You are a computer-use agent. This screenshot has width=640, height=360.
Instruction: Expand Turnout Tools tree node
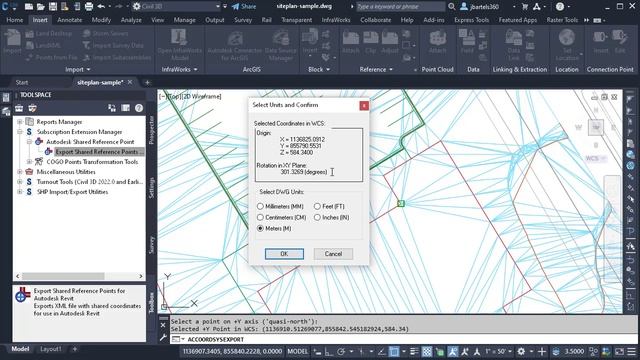pyautogui.click(x=20, y=182)
